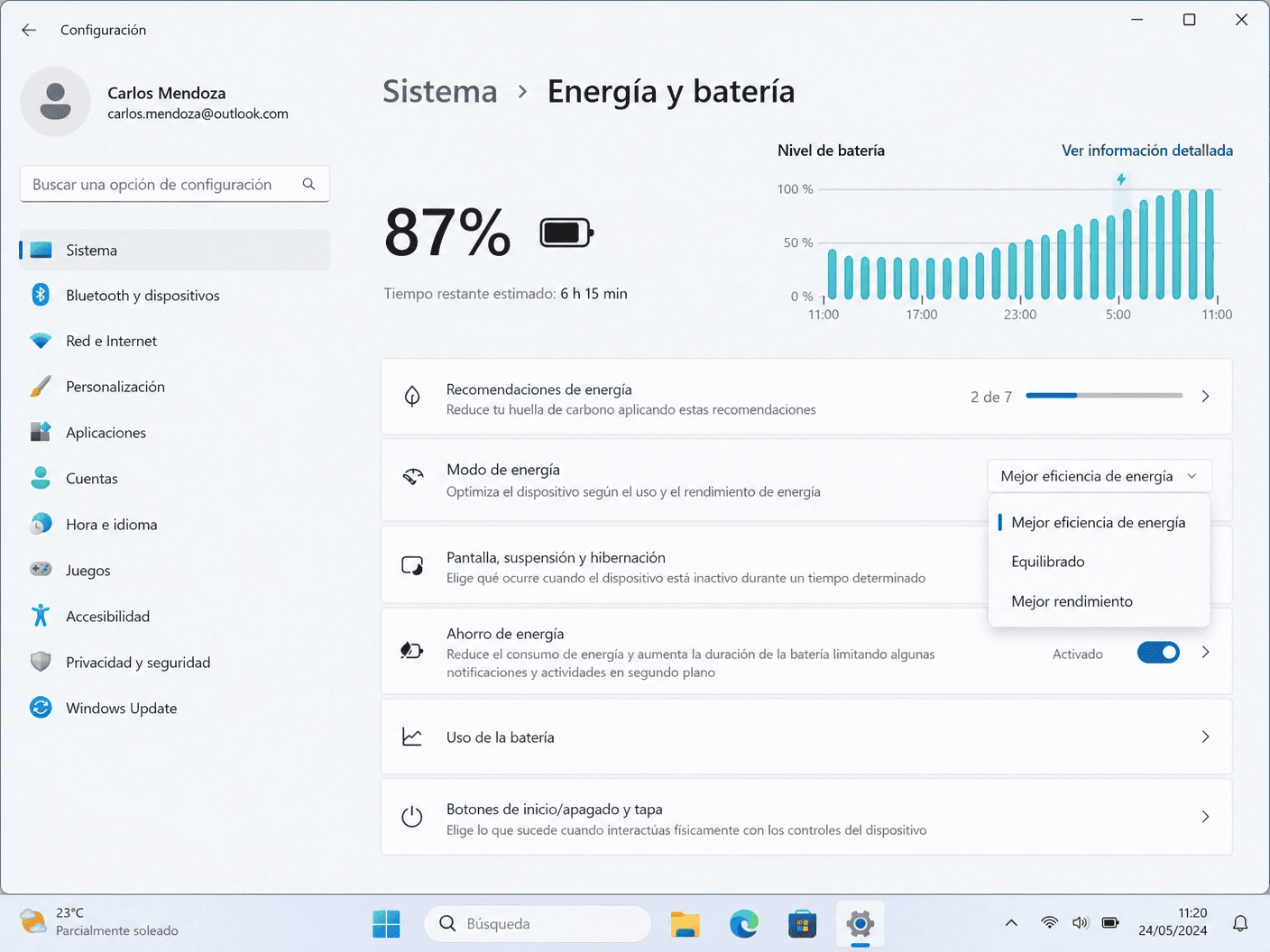Click the Sistema monitor icon in sidebar
Image resolution: width=1270 pixels, height=952 pixels.
[x=41, y=251]
